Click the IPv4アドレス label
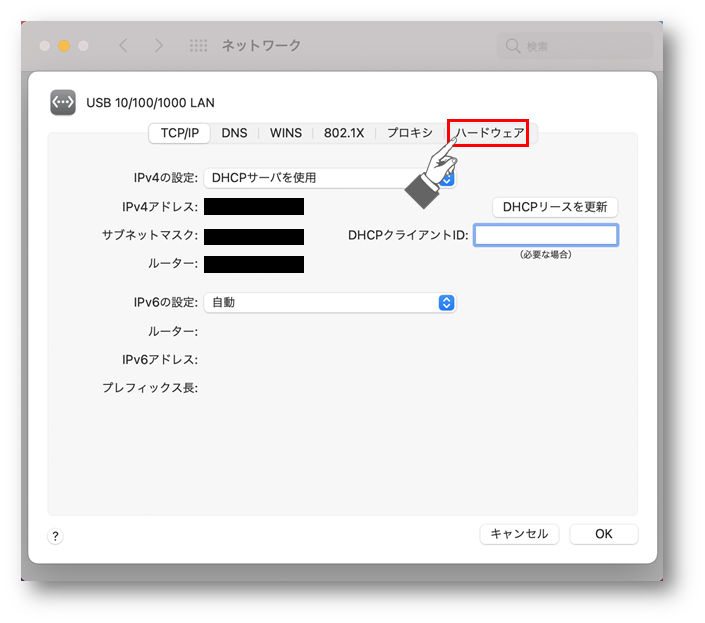The width and height of the screenshot is (705, 623). tap(160, 207)
